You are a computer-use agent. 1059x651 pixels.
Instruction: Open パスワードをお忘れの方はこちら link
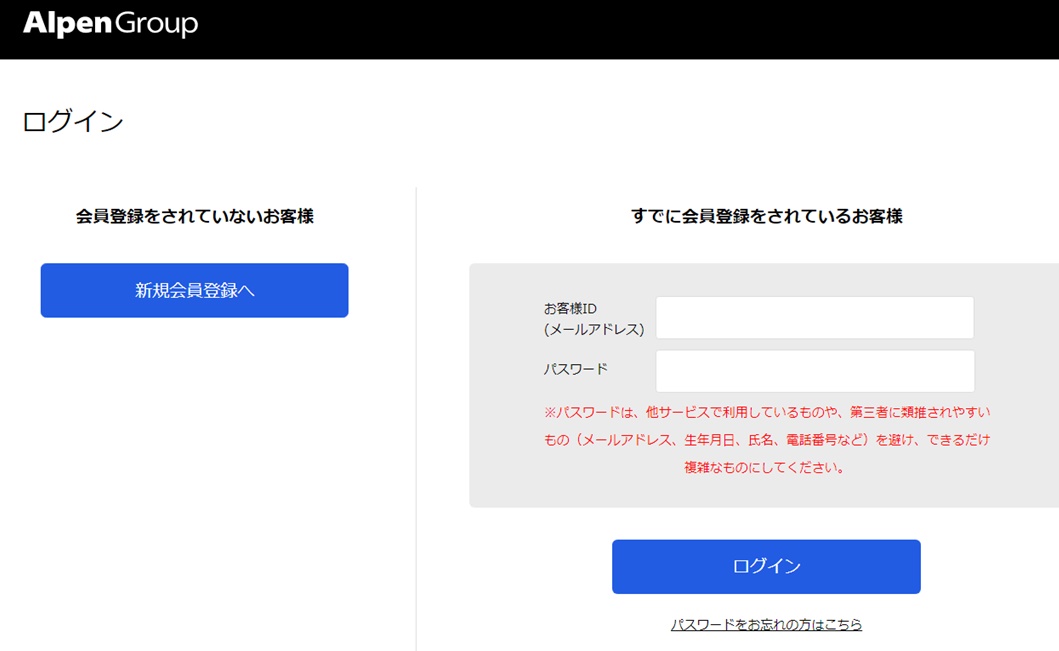766,625
